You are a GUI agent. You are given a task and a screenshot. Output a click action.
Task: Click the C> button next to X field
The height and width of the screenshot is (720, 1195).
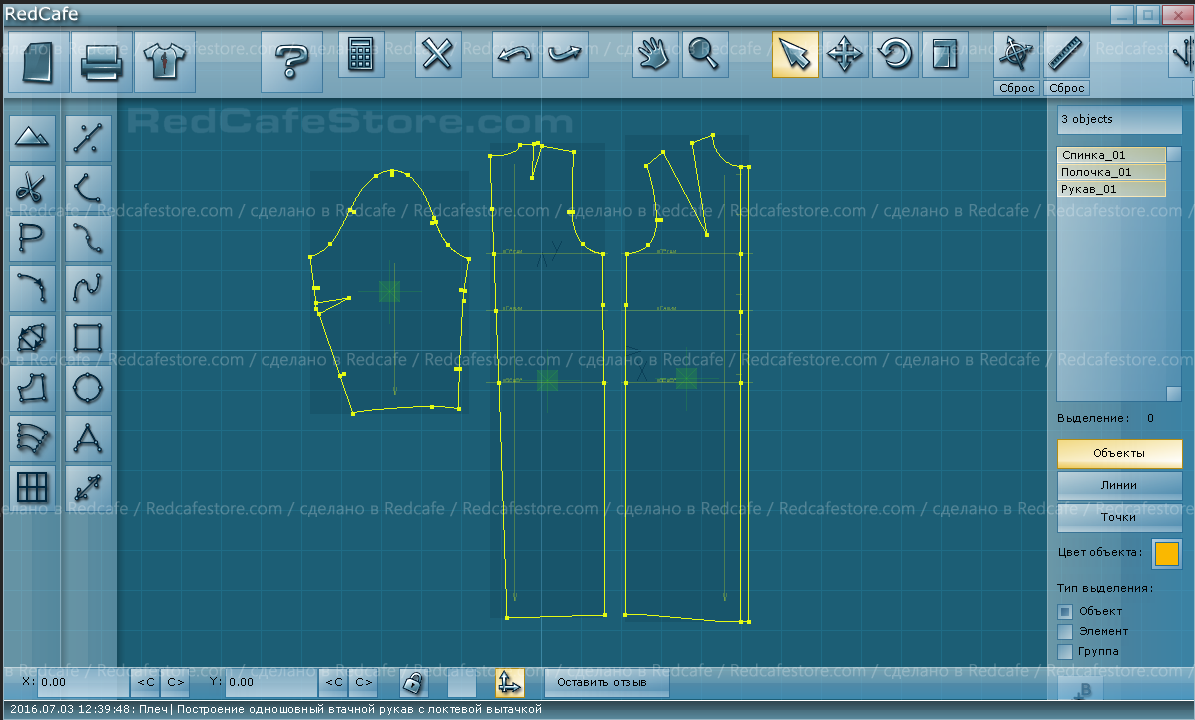tap(175, 682)
